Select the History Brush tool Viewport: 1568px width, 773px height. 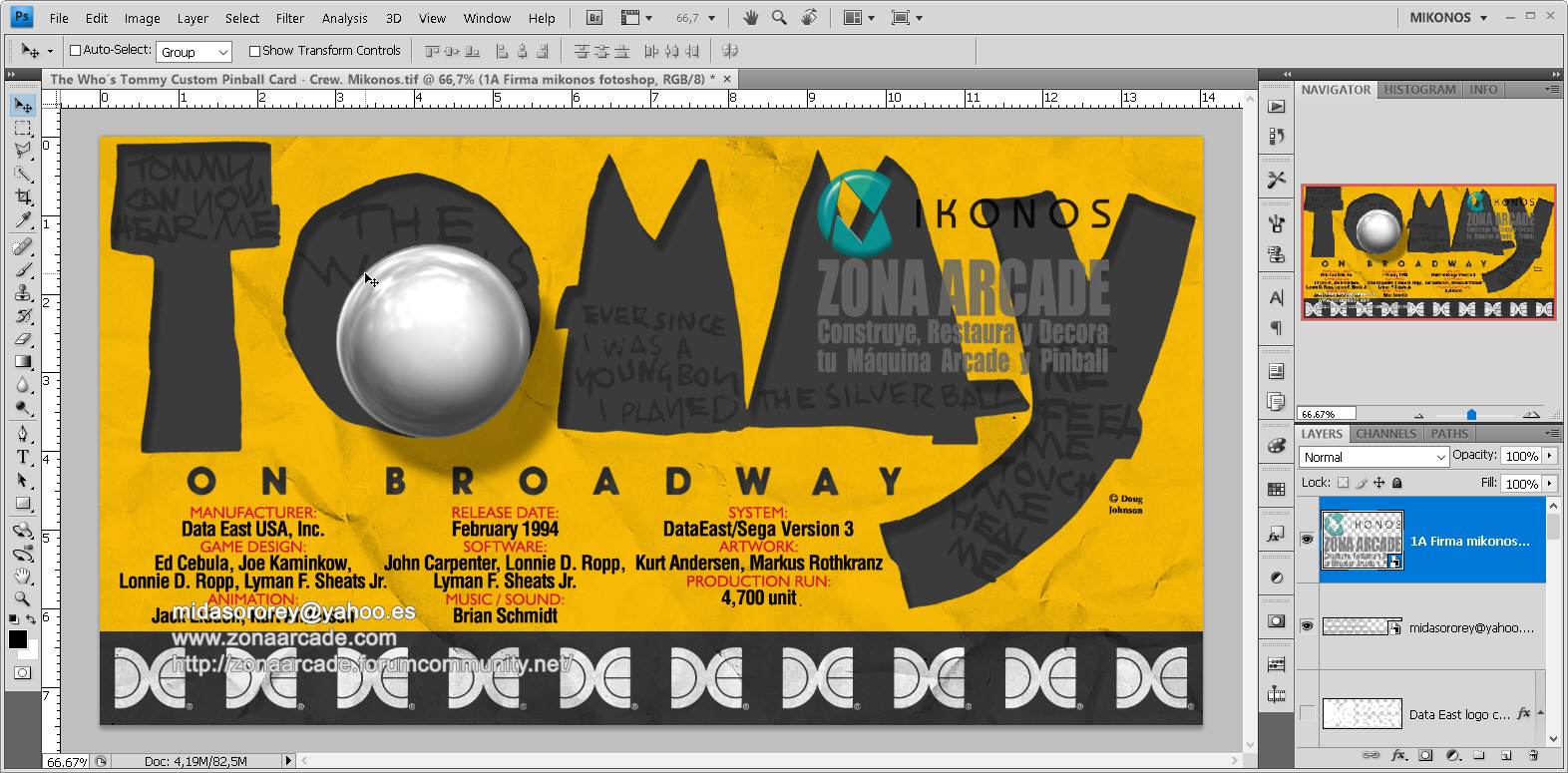coord(23,316)
